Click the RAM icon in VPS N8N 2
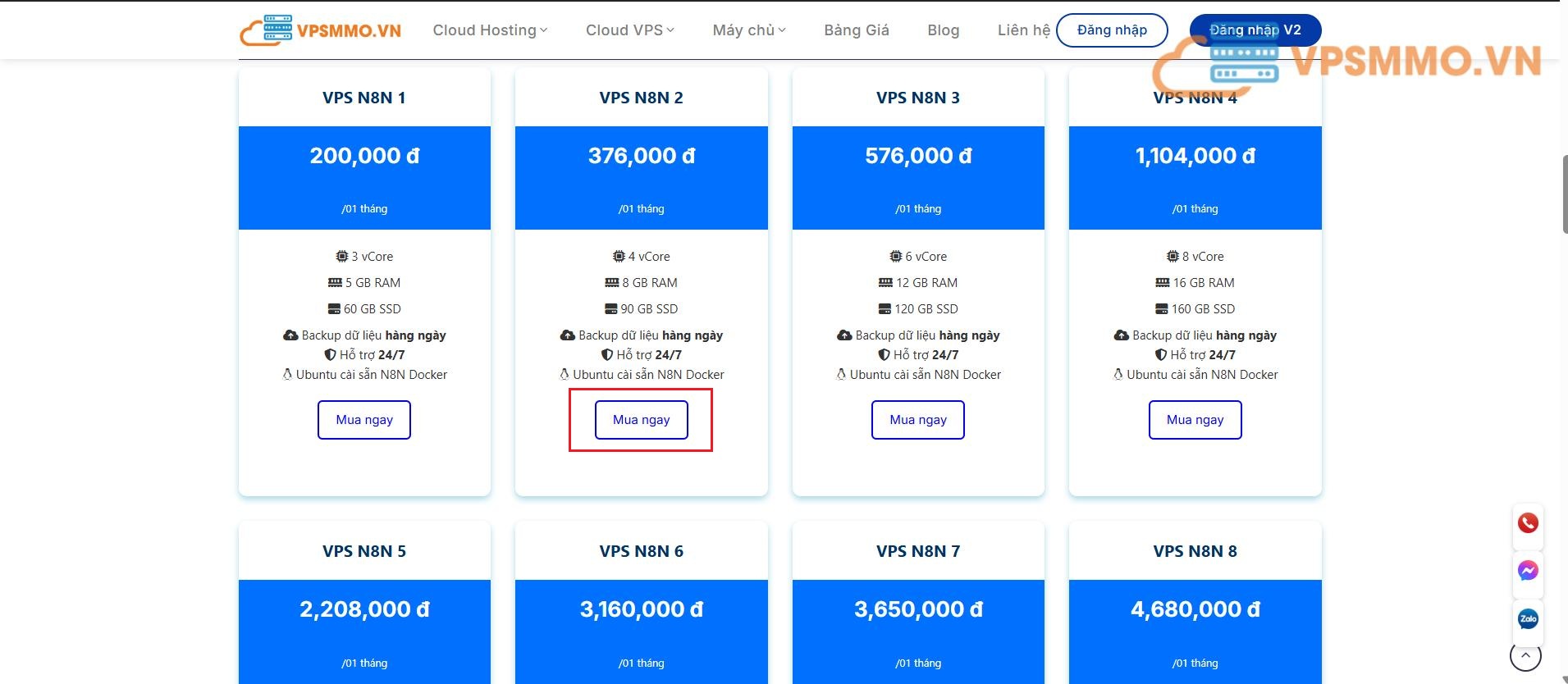1568x684 pixels. tap(612, 283)
